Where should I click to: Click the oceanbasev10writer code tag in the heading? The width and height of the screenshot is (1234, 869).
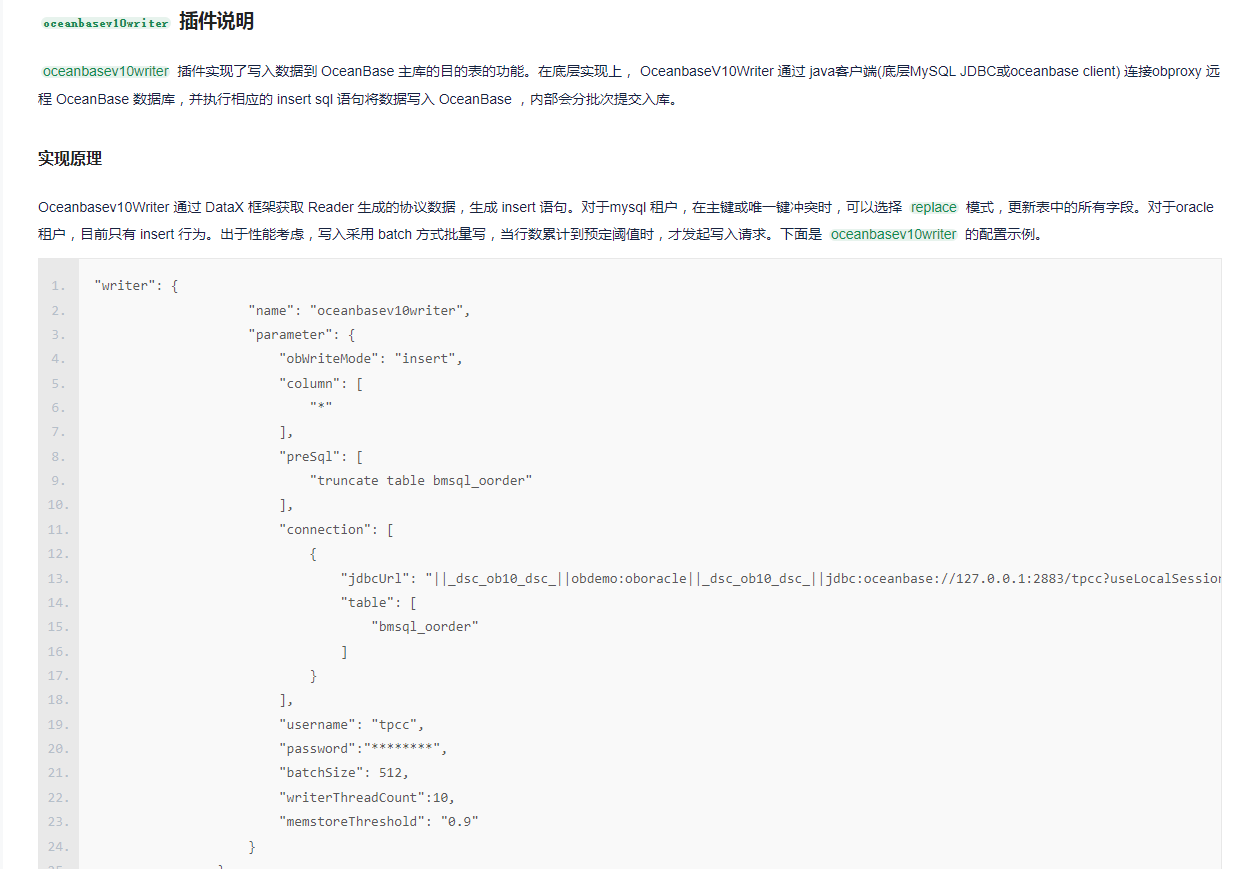106,23
